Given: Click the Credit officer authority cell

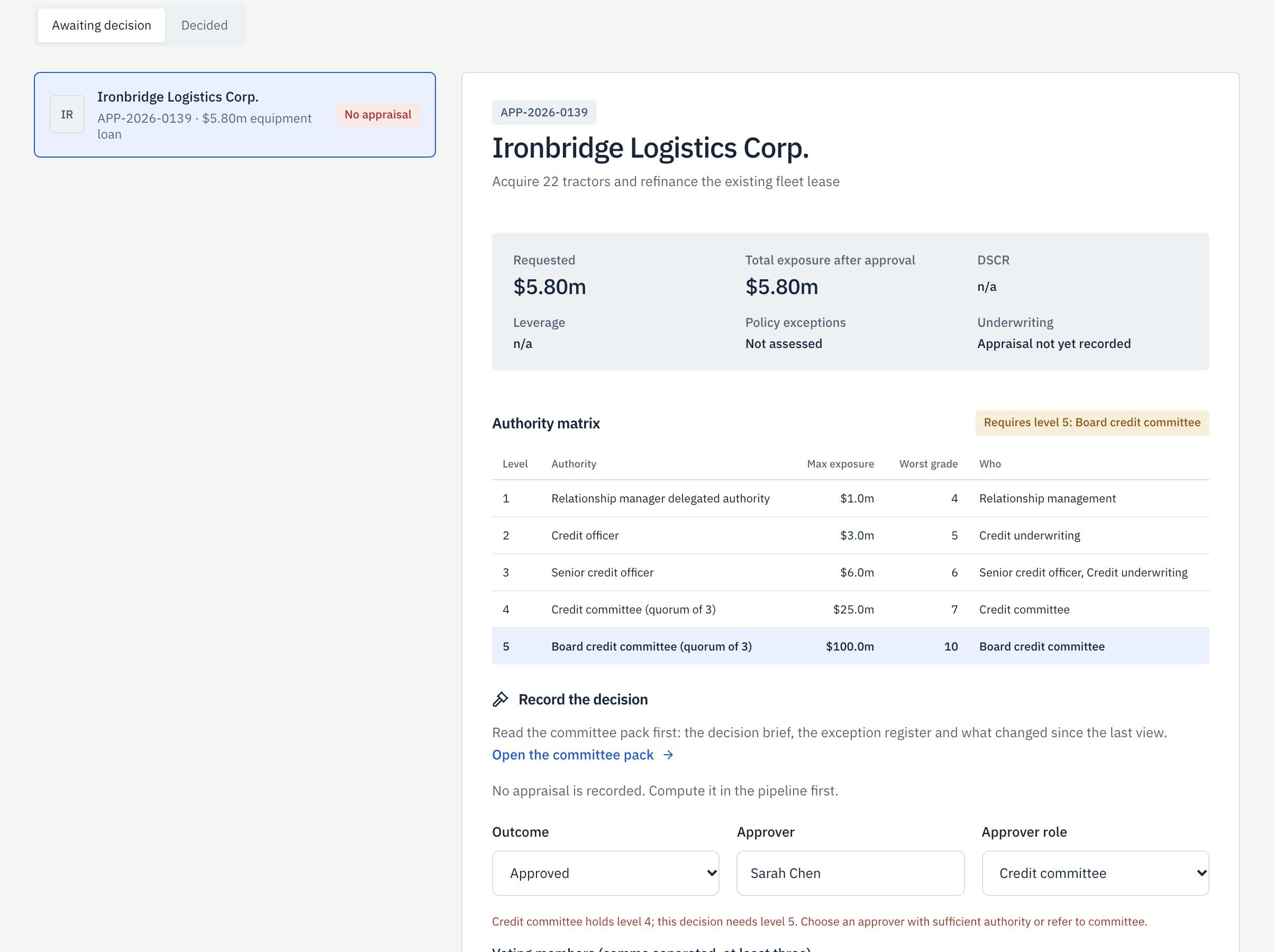Looking at the screenshot, I should (x=585, y=536).
